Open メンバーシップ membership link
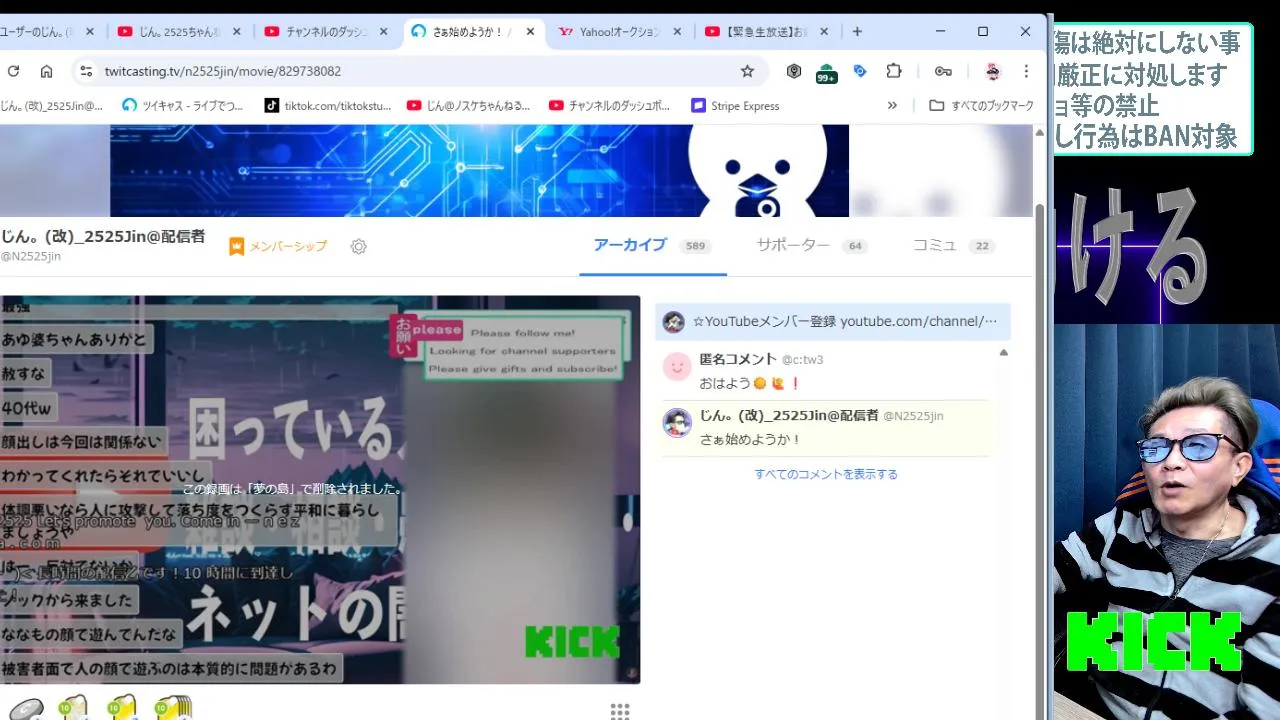 point(278,246)
